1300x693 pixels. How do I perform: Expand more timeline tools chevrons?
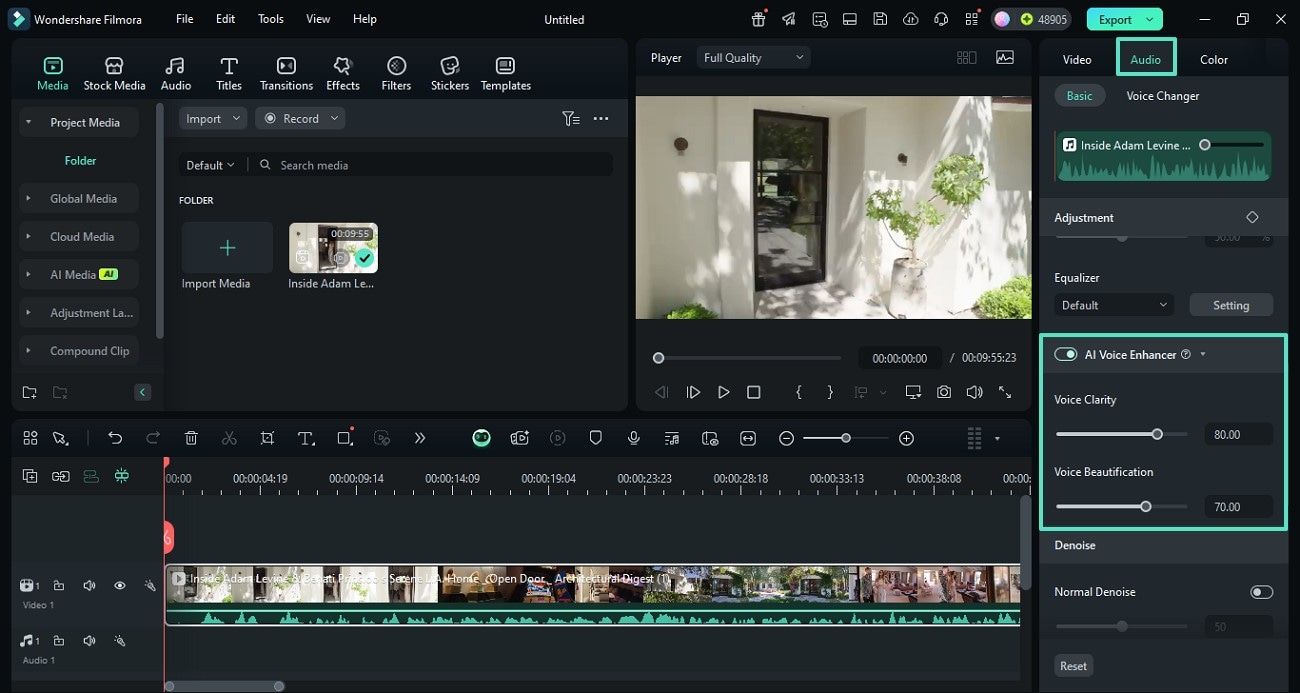point(420,438)
